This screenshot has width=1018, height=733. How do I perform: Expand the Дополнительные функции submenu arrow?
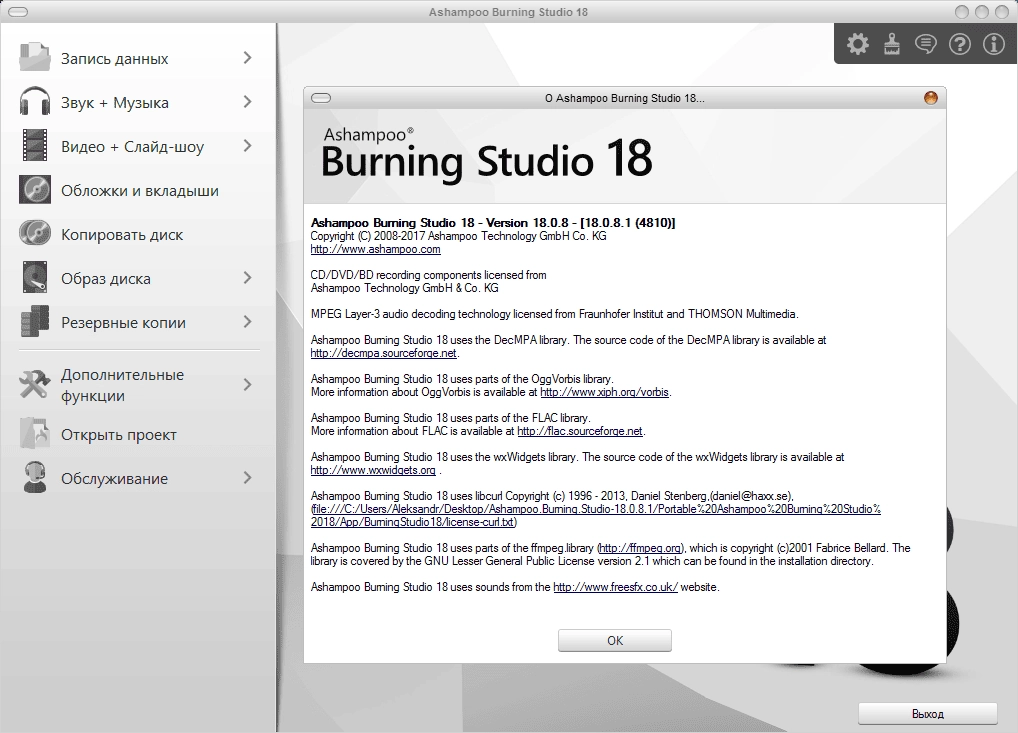pos(247,384)
